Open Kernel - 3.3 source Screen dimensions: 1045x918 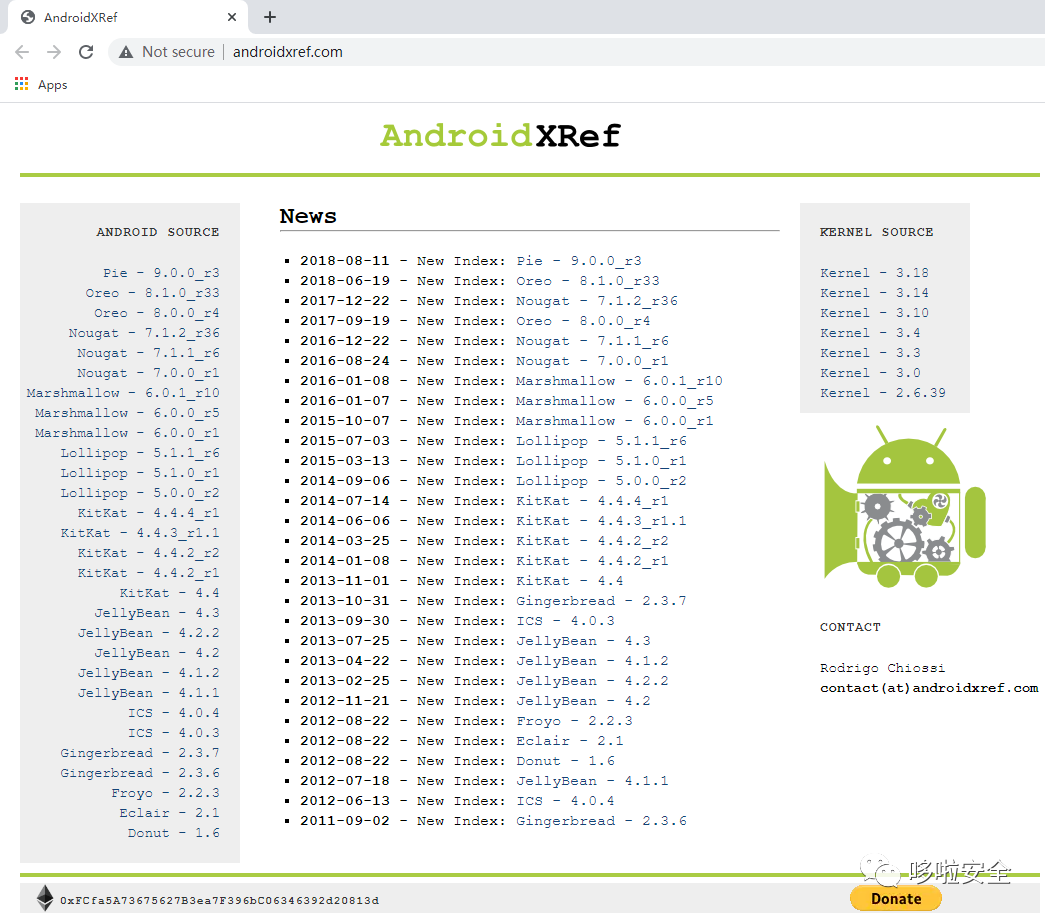tap(870, 353)
